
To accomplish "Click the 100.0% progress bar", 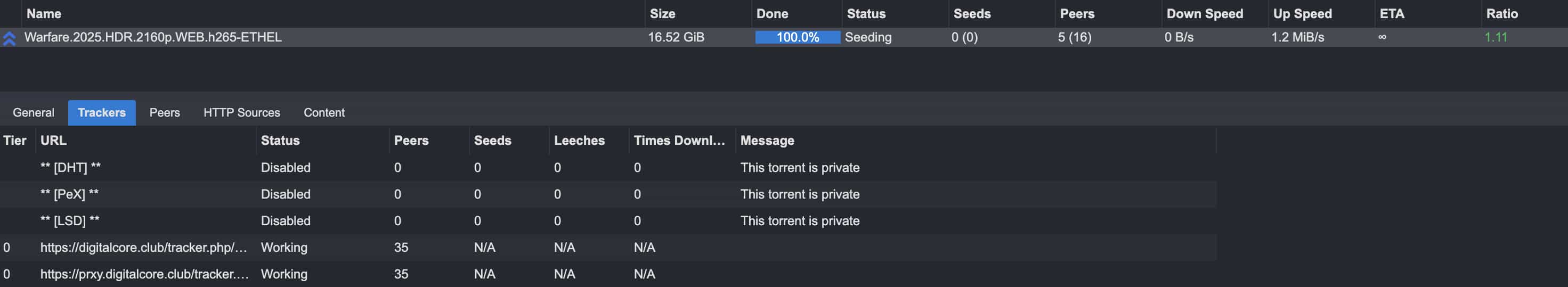I will (x=798, y=37).
